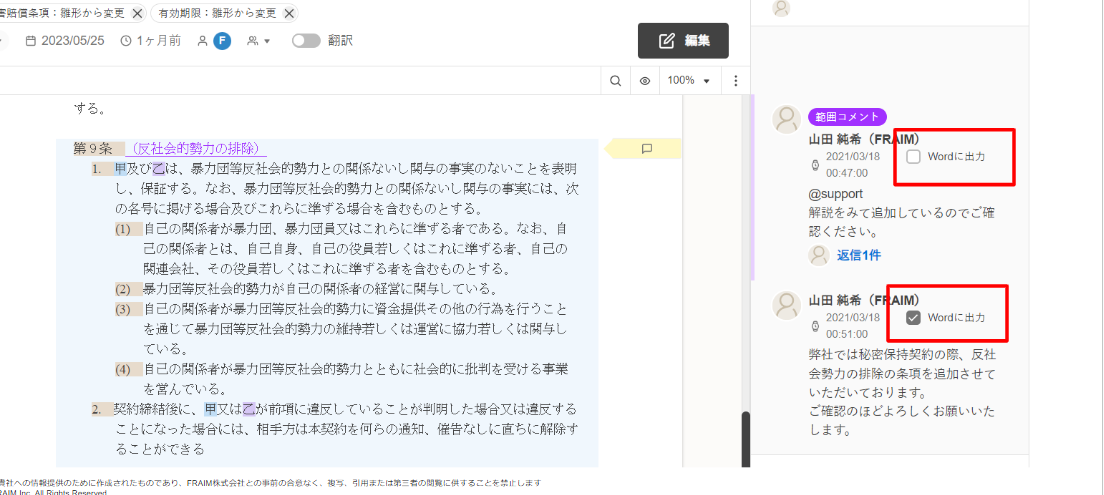
Task: Remove the 有効期限 filter tag
Action: pos(289,13)
